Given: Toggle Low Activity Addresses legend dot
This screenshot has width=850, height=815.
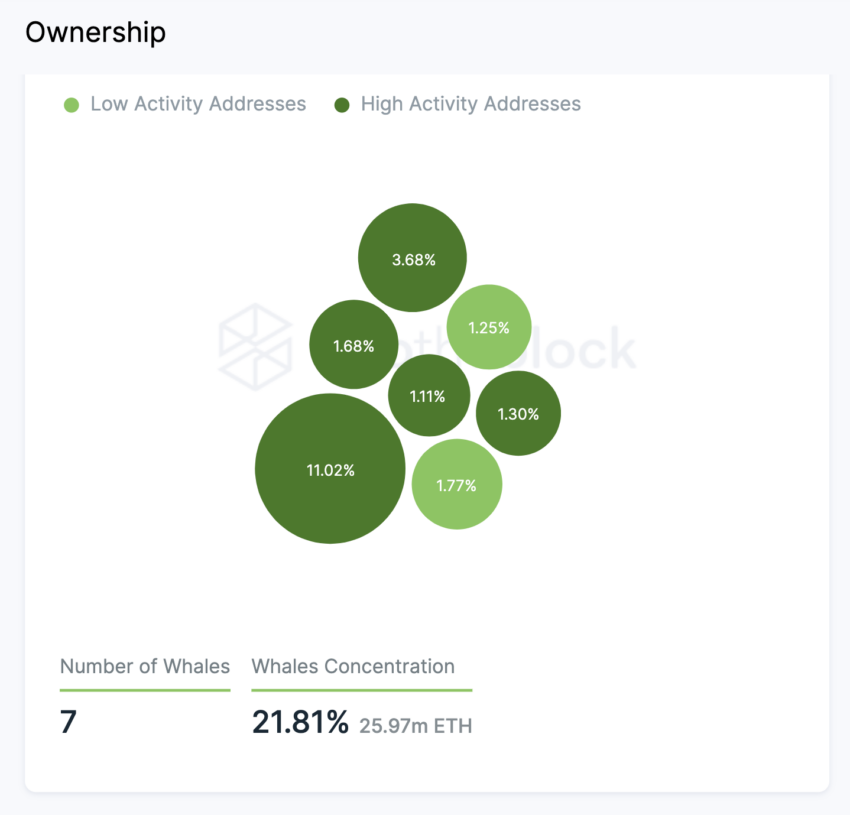Looking at the screenshot, I should [72, 105].
